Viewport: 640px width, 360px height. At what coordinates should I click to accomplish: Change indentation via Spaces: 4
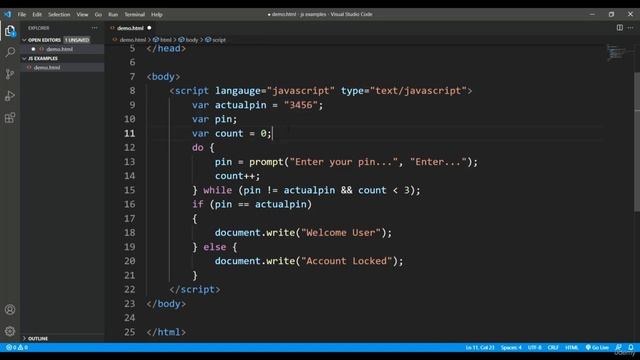click(511, 347)
